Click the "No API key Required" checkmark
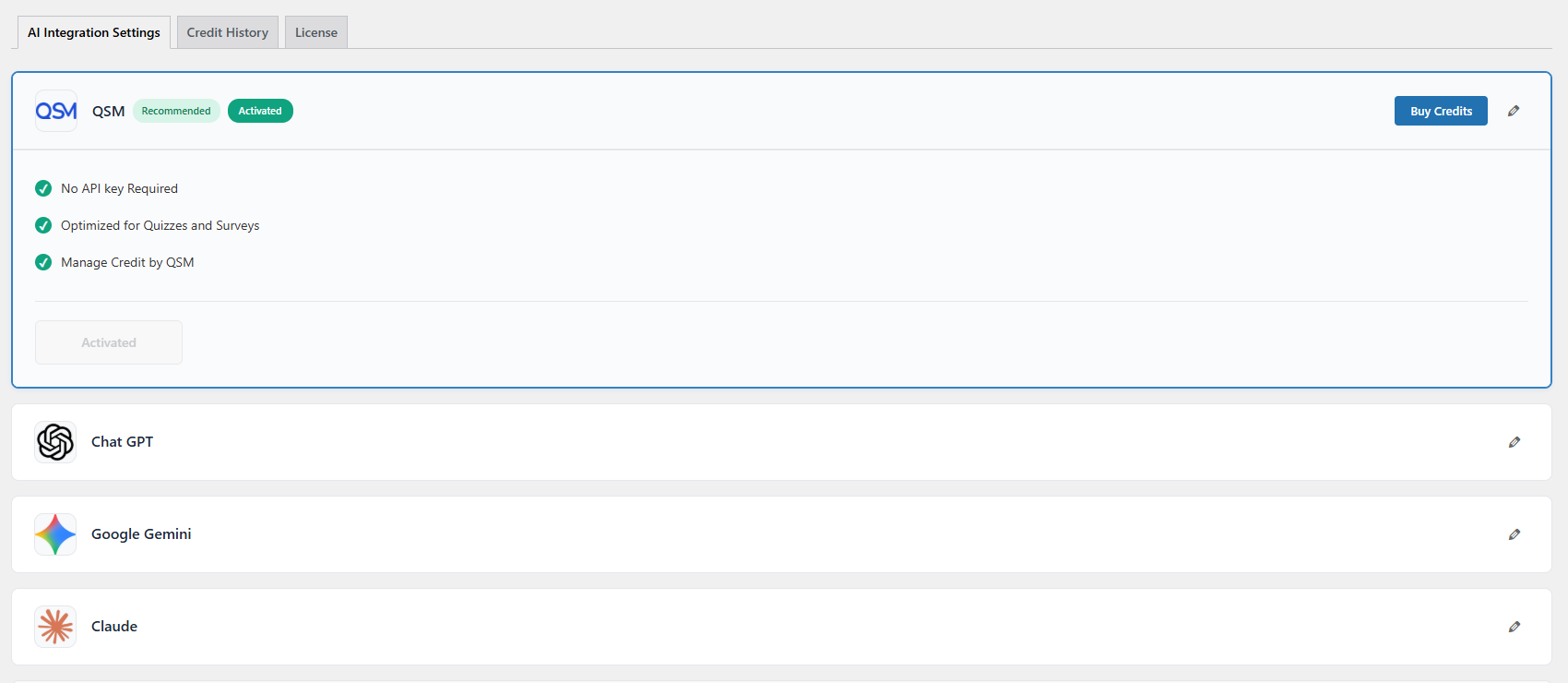Screen dimensions: 1568x683 (43, 188)
